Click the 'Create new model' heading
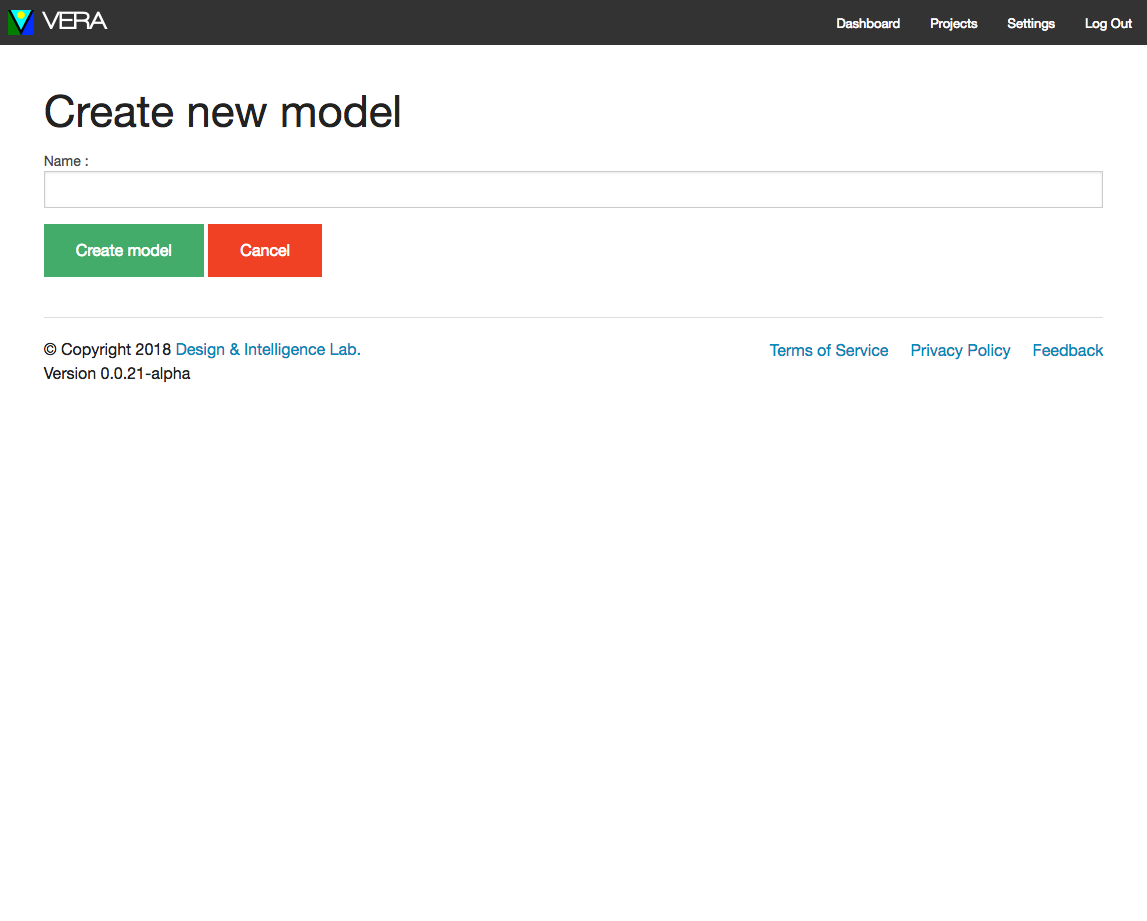 [x=222, y=112]
